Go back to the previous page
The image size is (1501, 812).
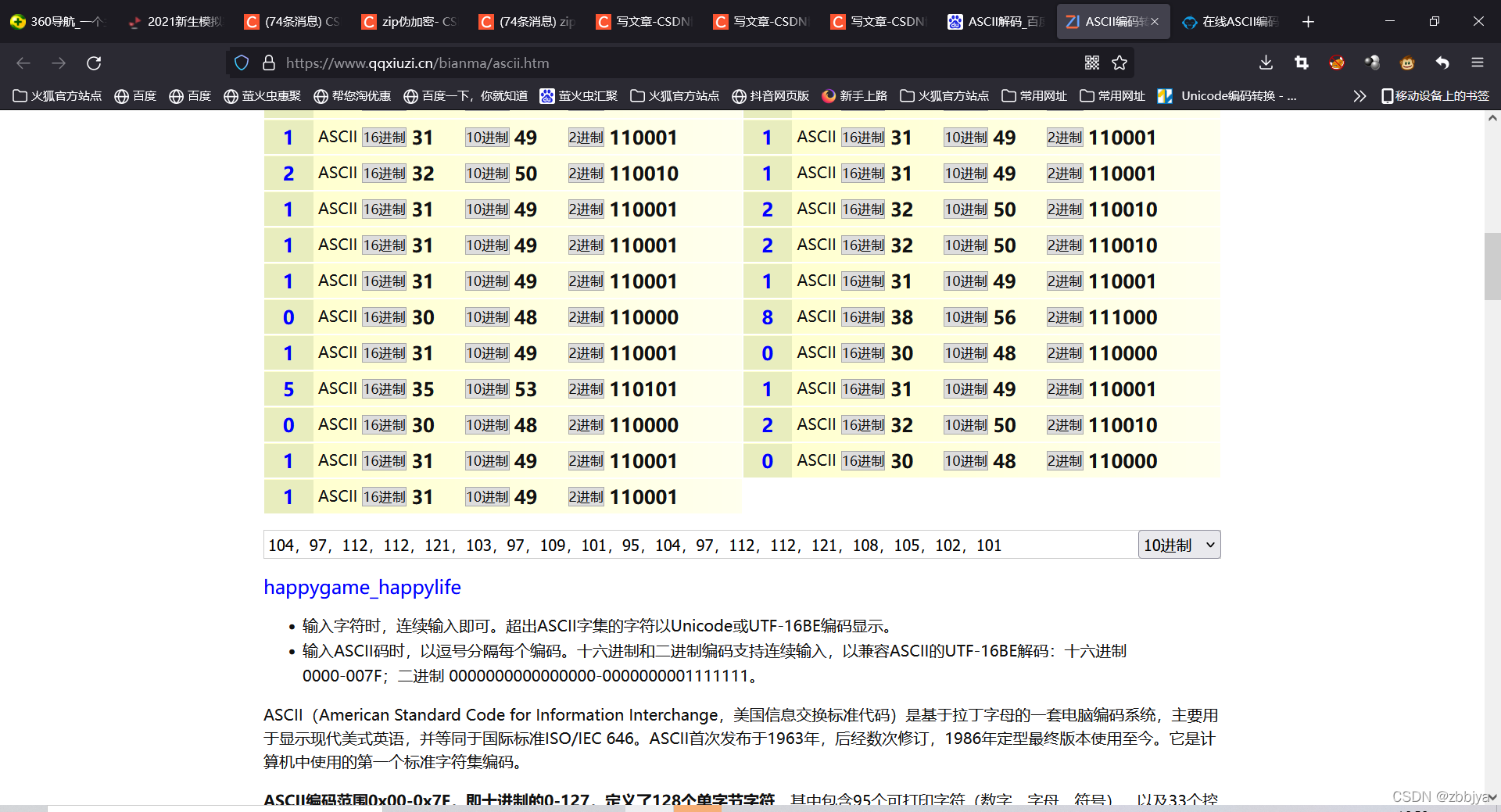point(23,63)
